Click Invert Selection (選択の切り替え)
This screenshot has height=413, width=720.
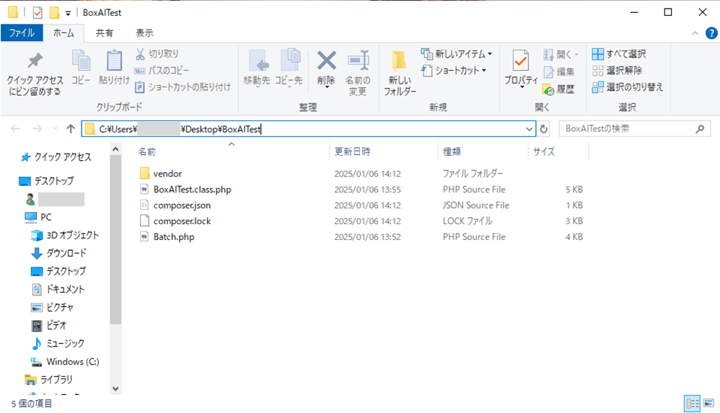626,87
